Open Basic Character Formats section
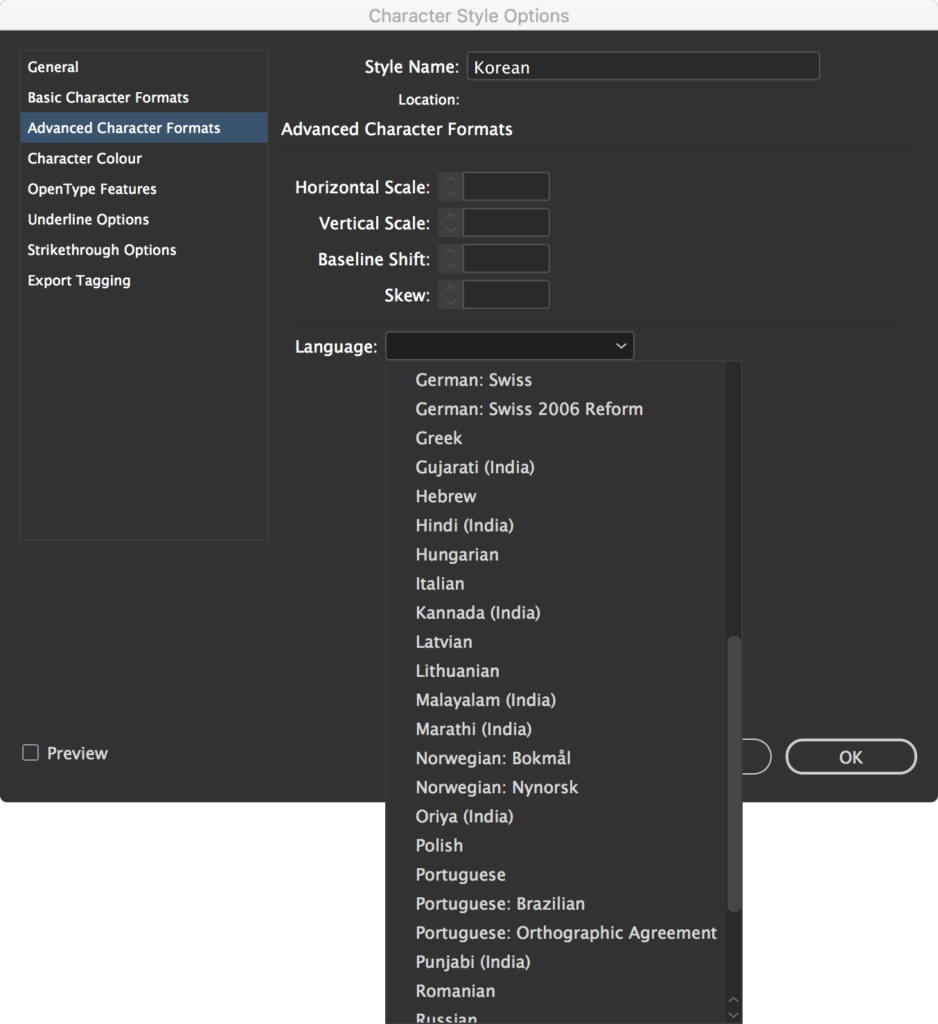Viewport: 938px width, 1024px height. (x=144, y=97)
